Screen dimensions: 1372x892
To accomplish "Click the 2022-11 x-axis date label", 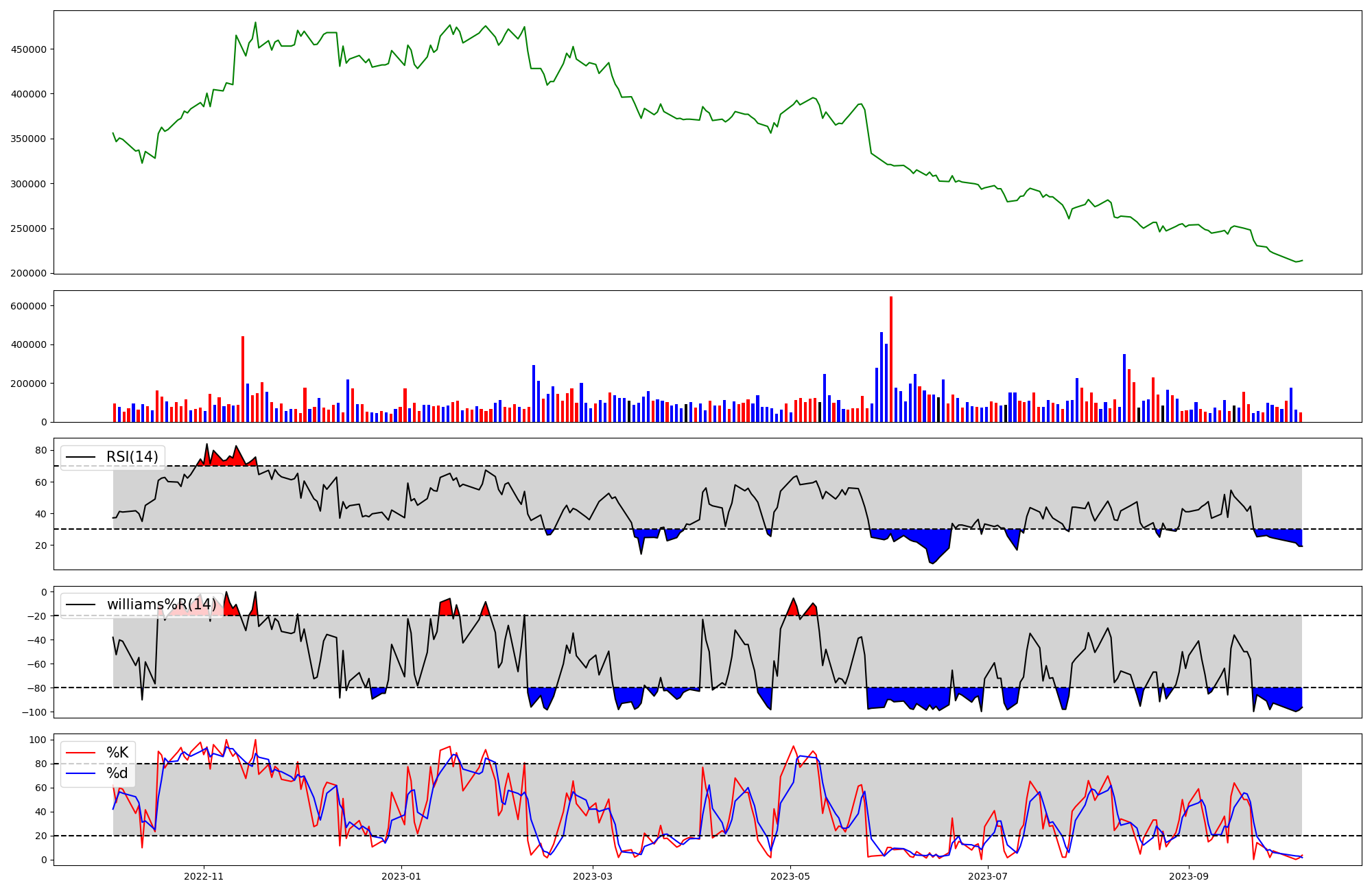I will pyautogui.click(x=204, y=876).
